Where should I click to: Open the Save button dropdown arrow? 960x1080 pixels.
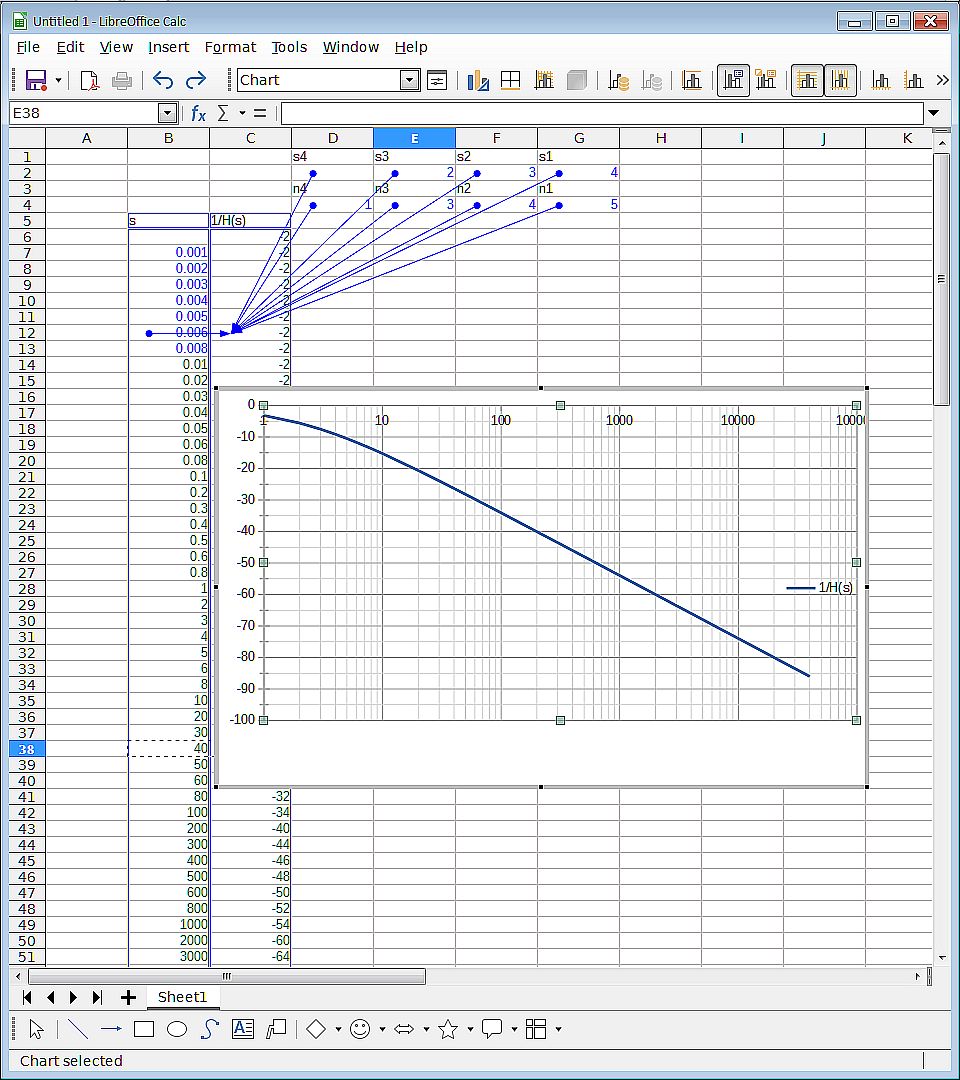pos(59,81)
